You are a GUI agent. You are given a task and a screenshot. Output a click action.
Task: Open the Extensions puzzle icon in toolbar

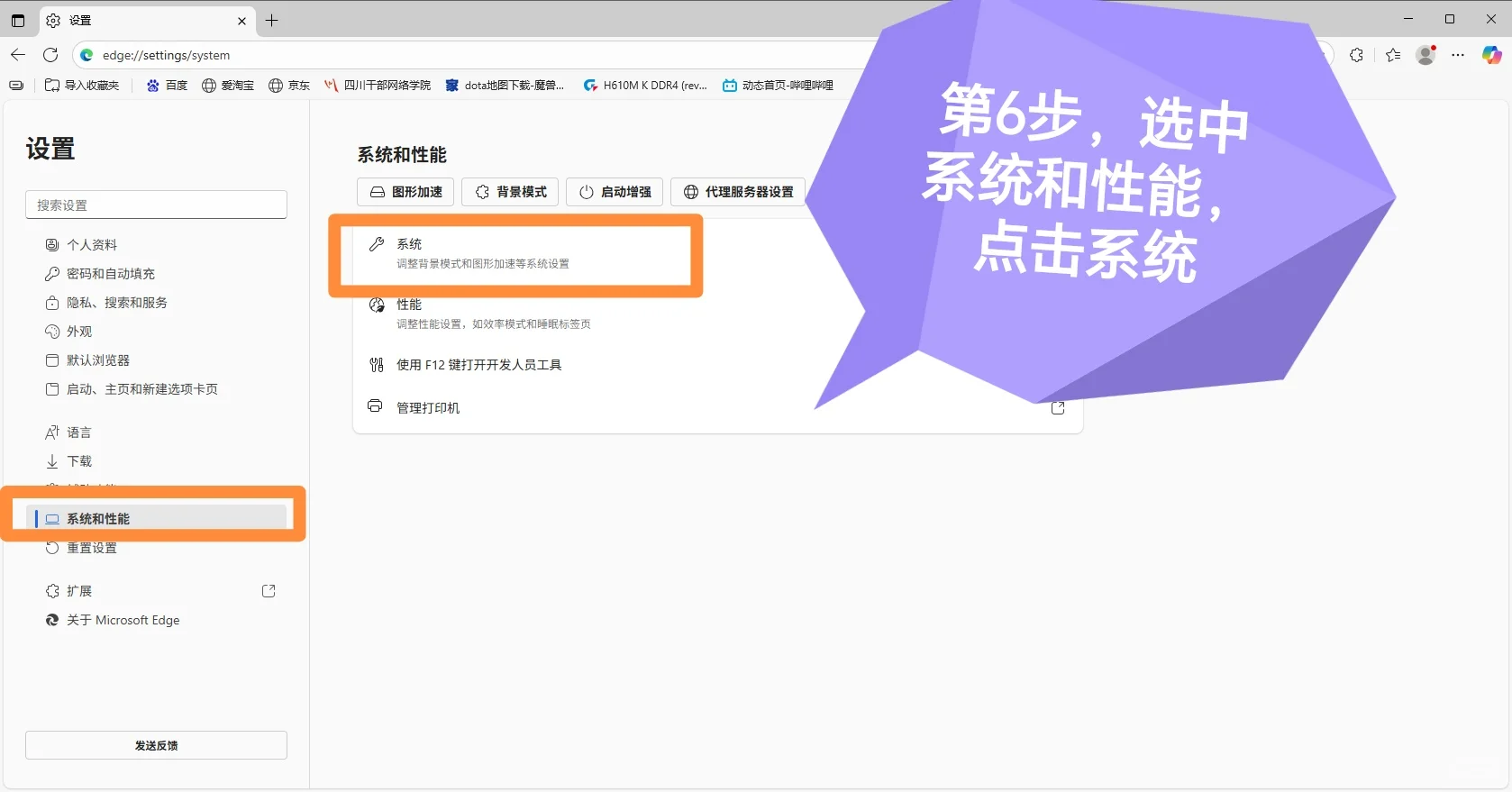click(1356, 55)
